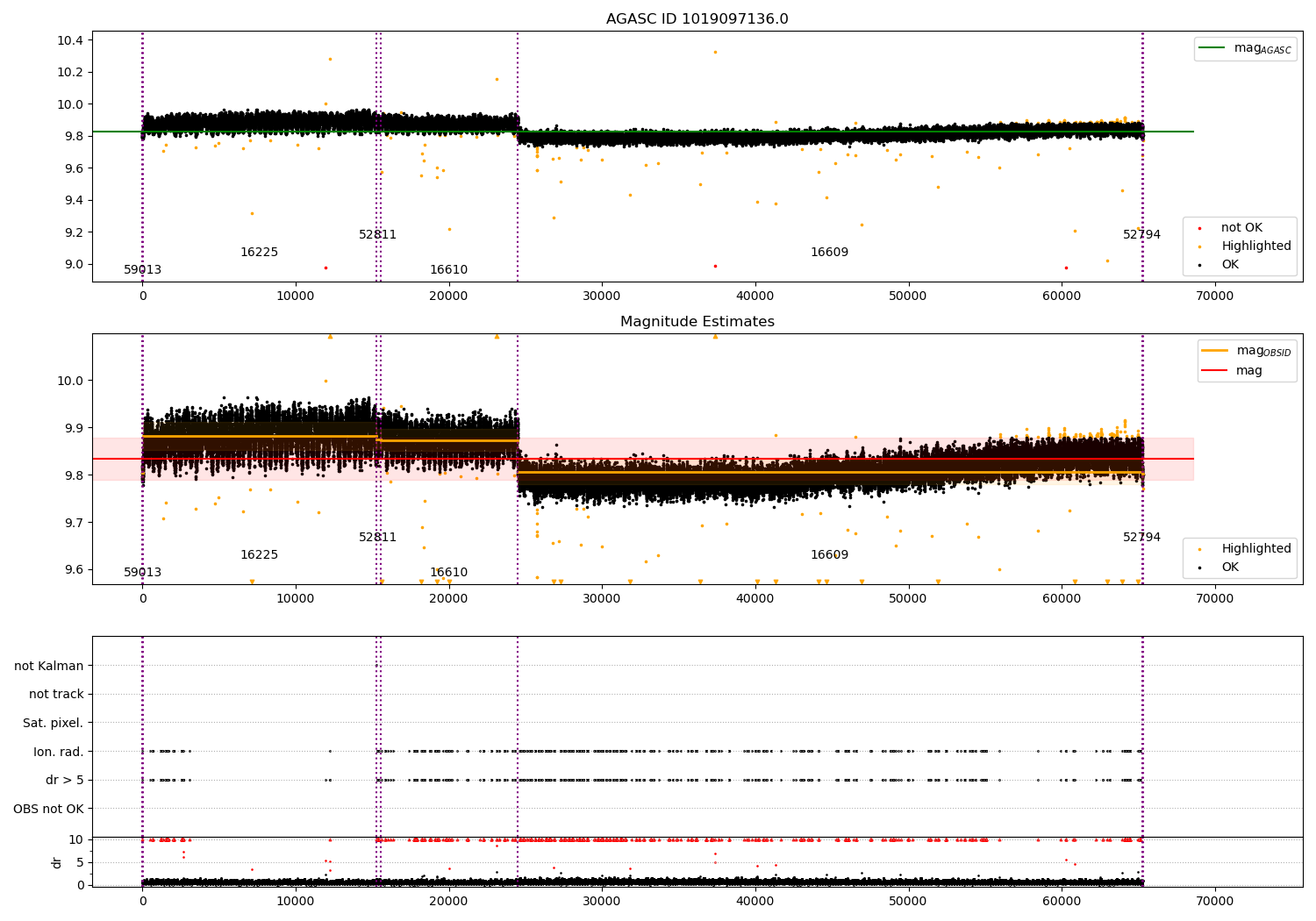Click obsid label 52811 in Magnitude Estimates plot
The height and width of the screenshot is (921, 1316).
coord(377,538)
